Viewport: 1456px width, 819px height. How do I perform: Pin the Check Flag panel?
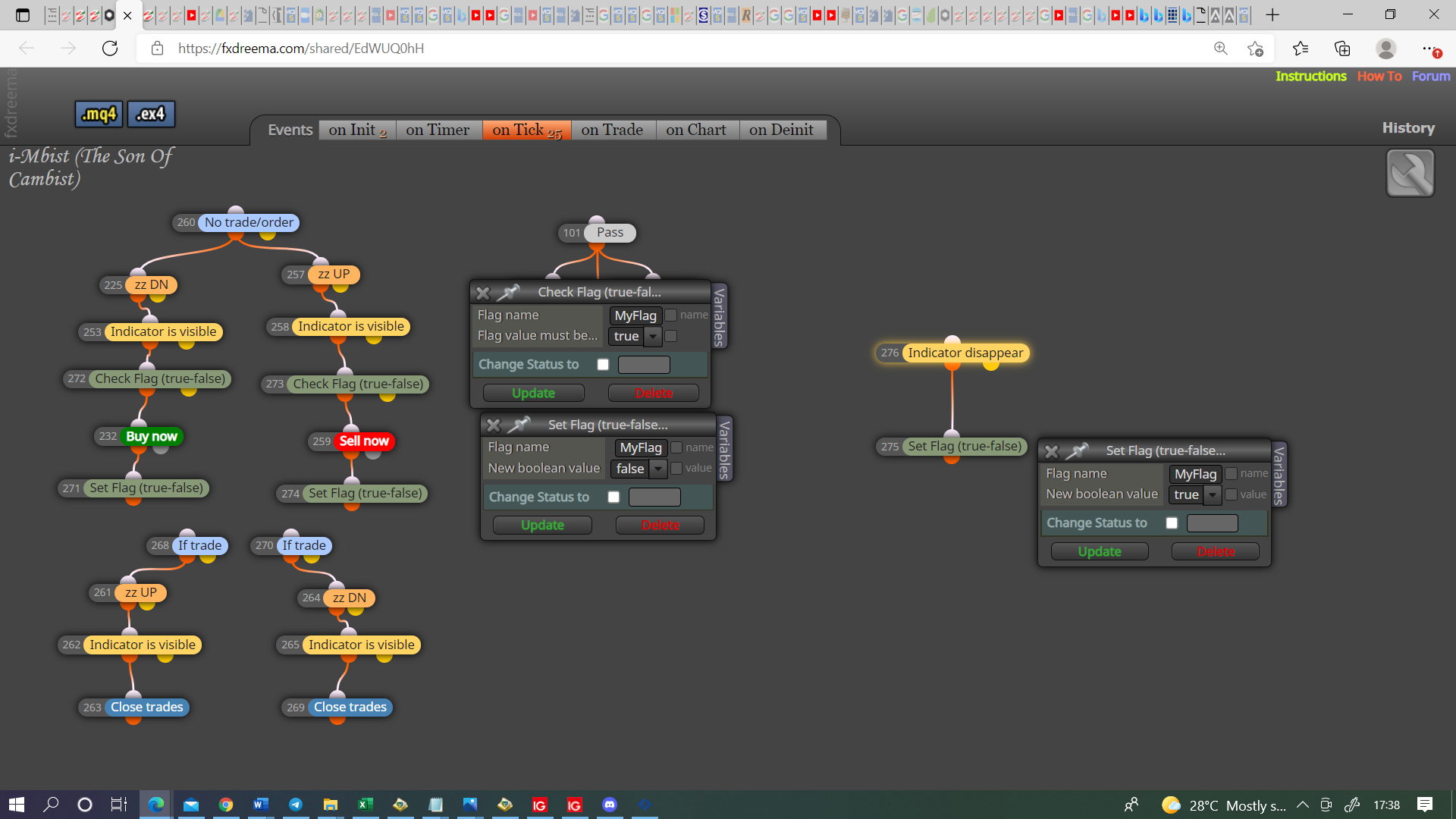click(x=509, y=292)
